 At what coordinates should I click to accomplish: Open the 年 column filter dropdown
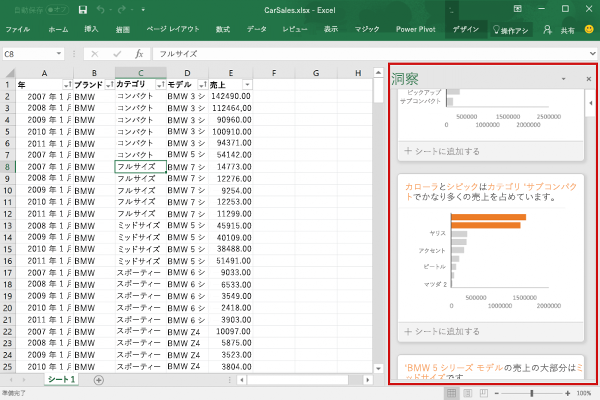[67, 86]
